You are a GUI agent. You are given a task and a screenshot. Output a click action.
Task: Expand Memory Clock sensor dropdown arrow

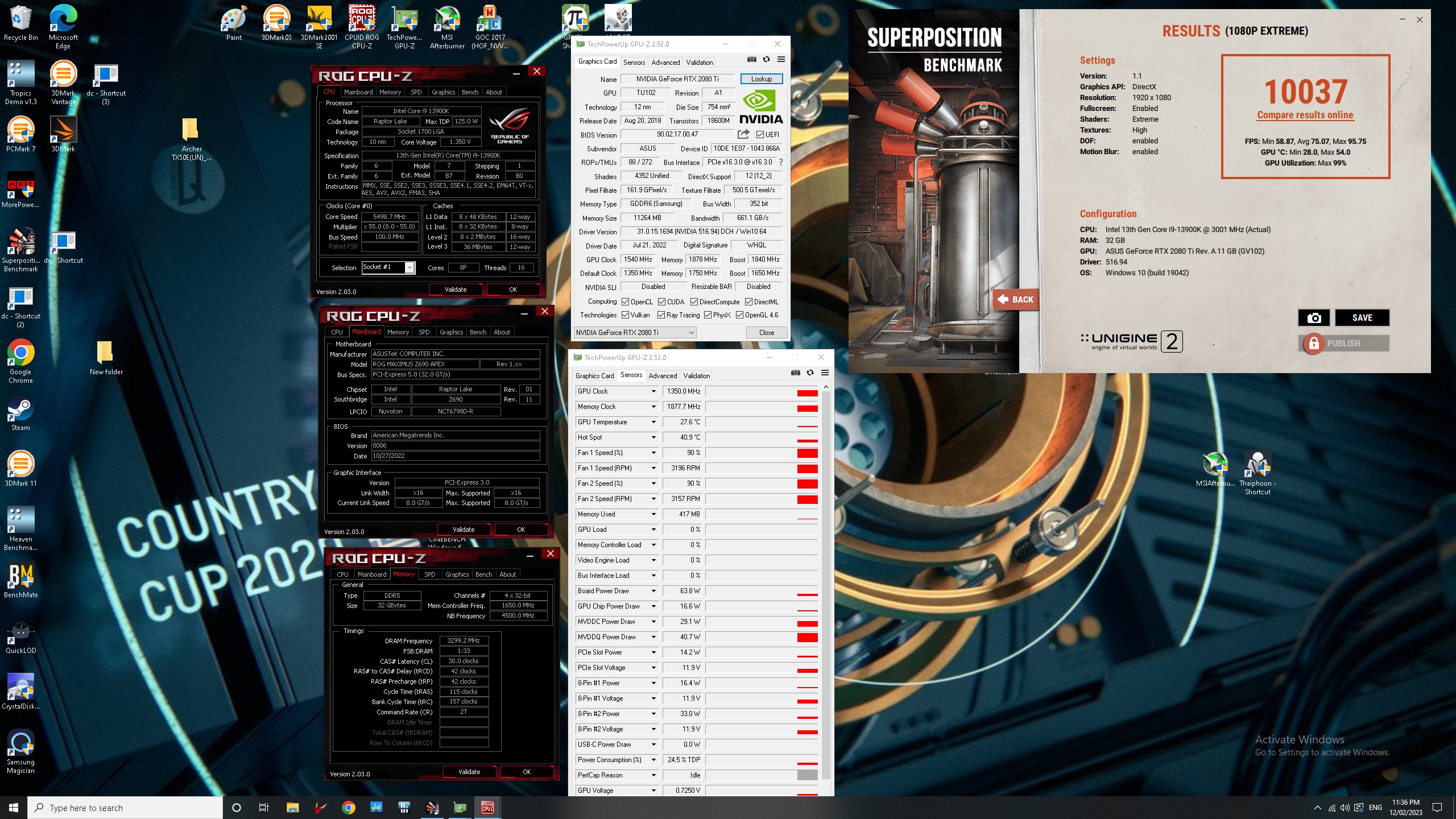(653, 407)
